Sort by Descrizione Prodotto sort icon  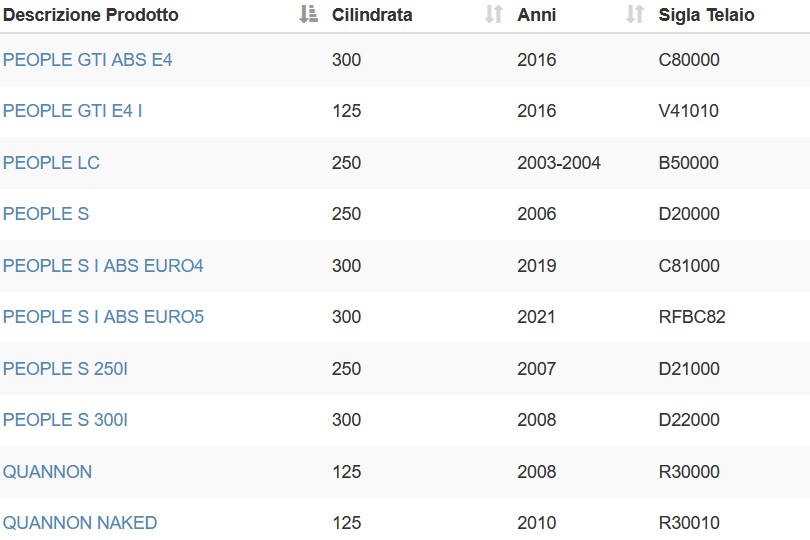[x=308, y=14]
